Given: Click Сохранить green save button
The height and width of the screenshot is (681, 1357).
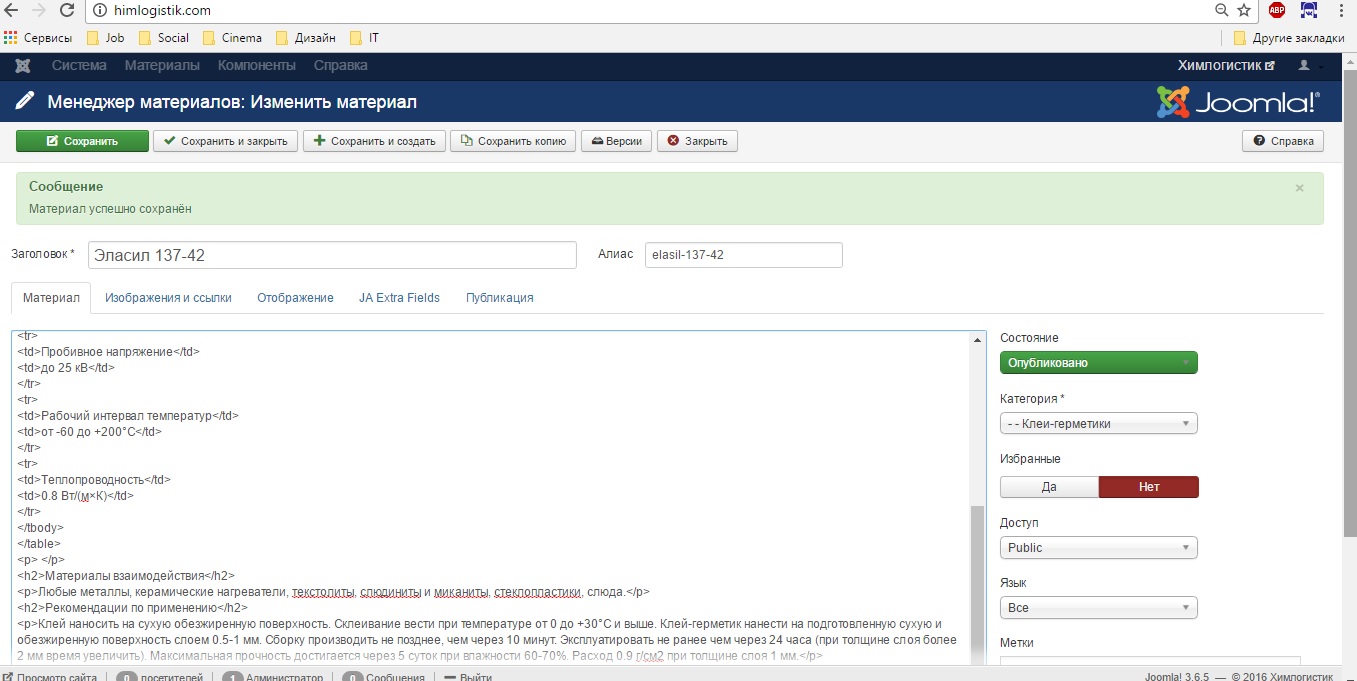Looking at the screenshot, I should point(82,141).
